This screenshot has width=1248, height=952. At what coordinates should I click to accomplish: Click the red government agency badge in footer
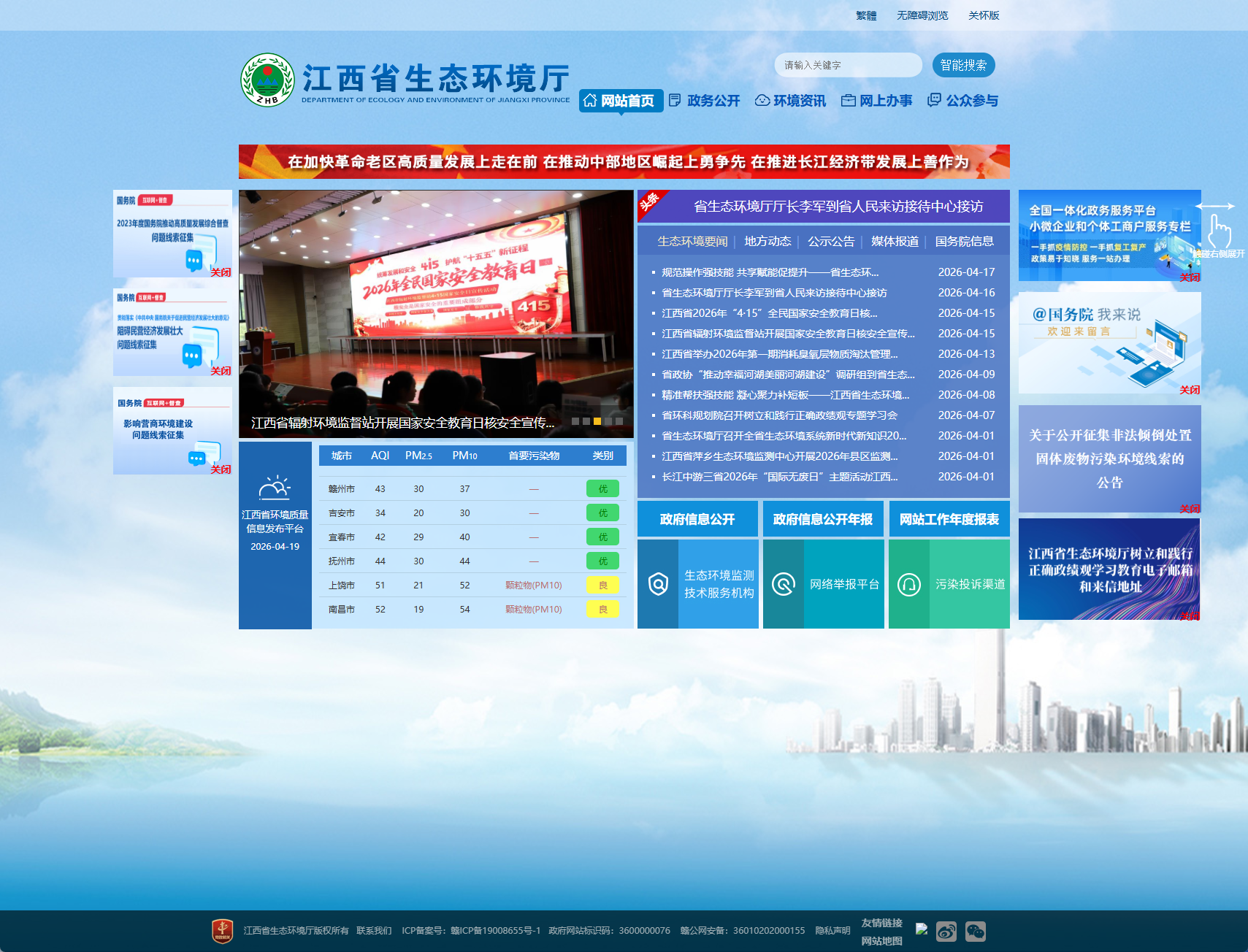pyautogui.click(x=222, y=931)
